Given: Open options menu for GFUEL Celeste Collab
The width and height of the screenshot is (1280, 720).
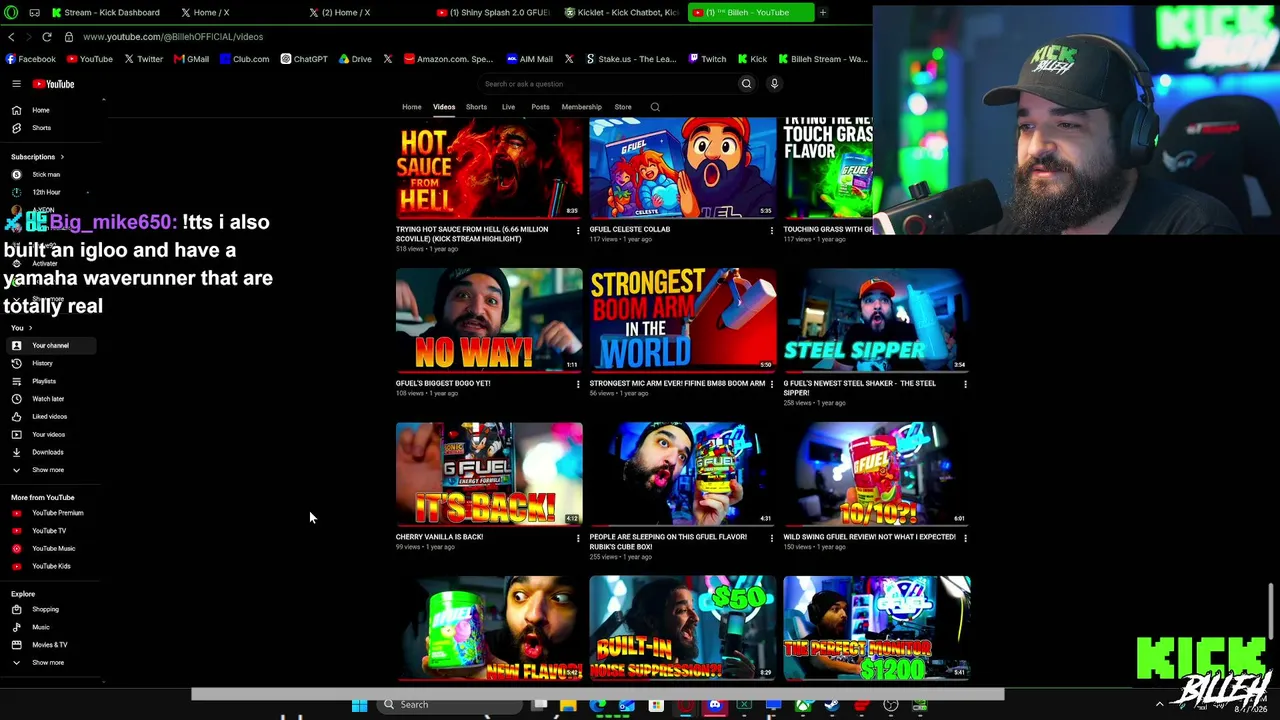Looking at the screenshot, I should [x=771, y=231].
